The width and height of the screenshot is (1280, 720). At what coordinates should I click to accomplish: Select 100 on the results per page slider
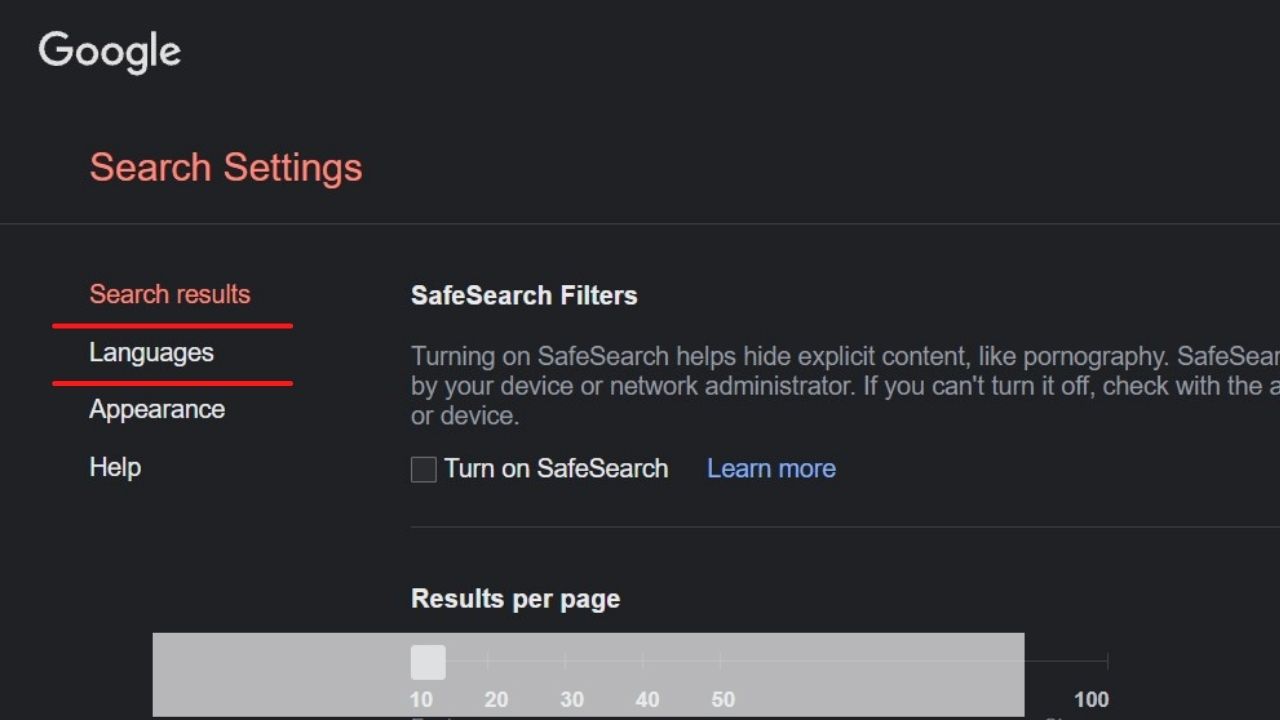(1107, 661)
